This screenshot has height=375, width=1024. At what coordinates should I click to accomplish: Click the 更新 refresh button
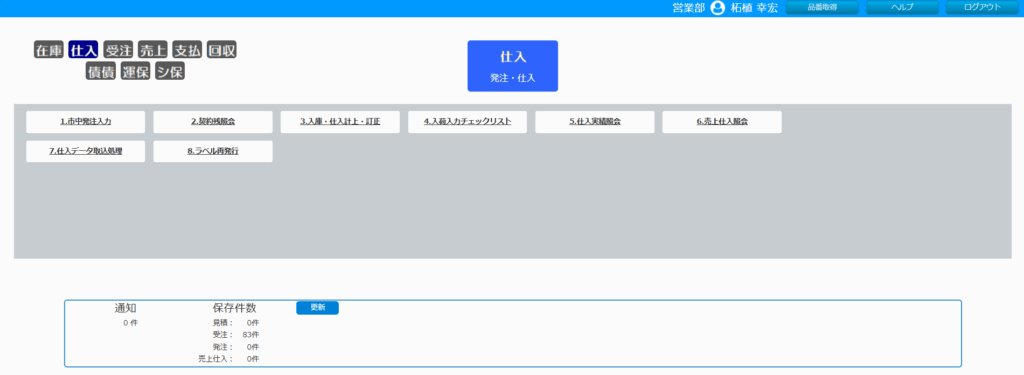317,308
